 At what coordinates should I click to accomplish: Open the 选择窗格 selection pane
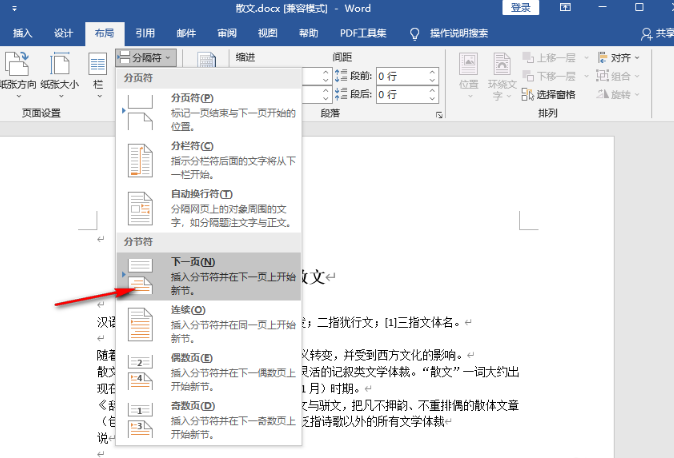548,95
